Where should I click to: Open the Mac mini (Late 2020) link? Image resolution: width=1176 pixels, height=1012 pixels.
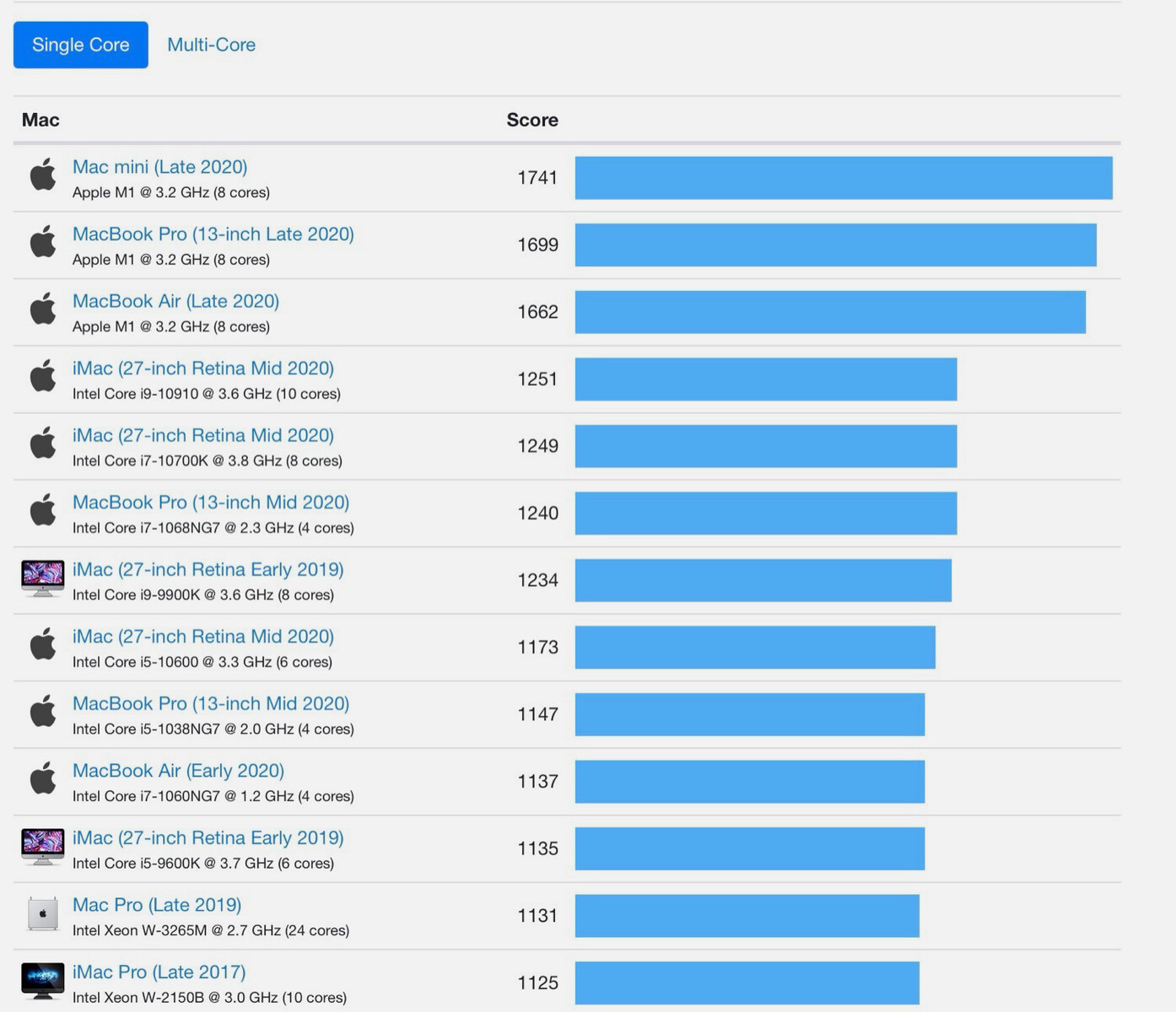tap(160, 167)
